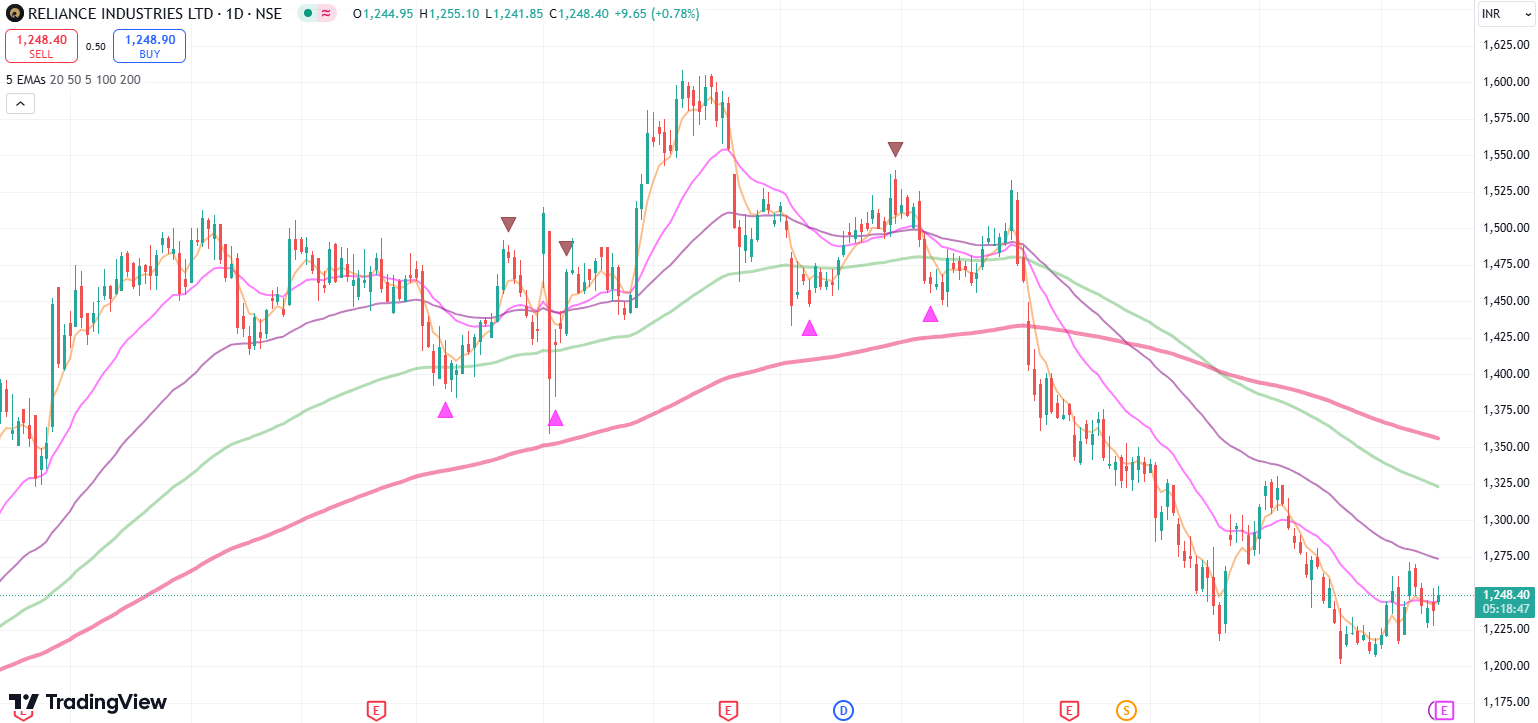Click the red SELL 1,248.40 button
Screen dimensions: 1538x723
click(x=41, y=46)
